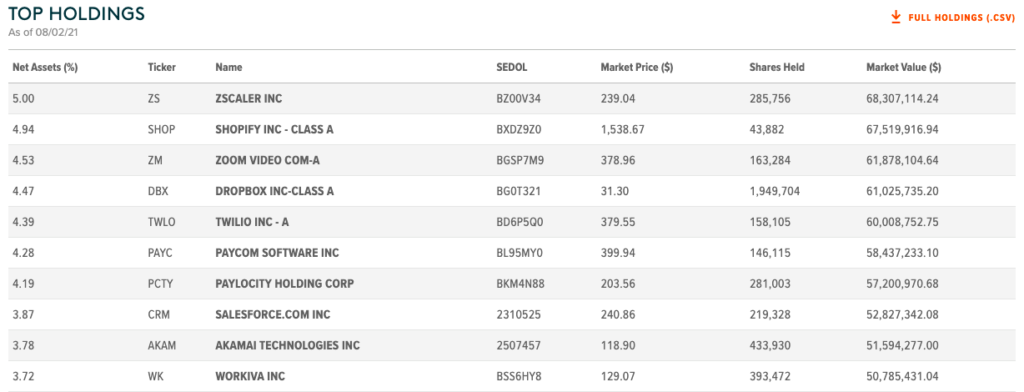The height and width of the screenshot is (392, 1024).
Task: Select the SHOP ticker cell
Action: point(162,129)
